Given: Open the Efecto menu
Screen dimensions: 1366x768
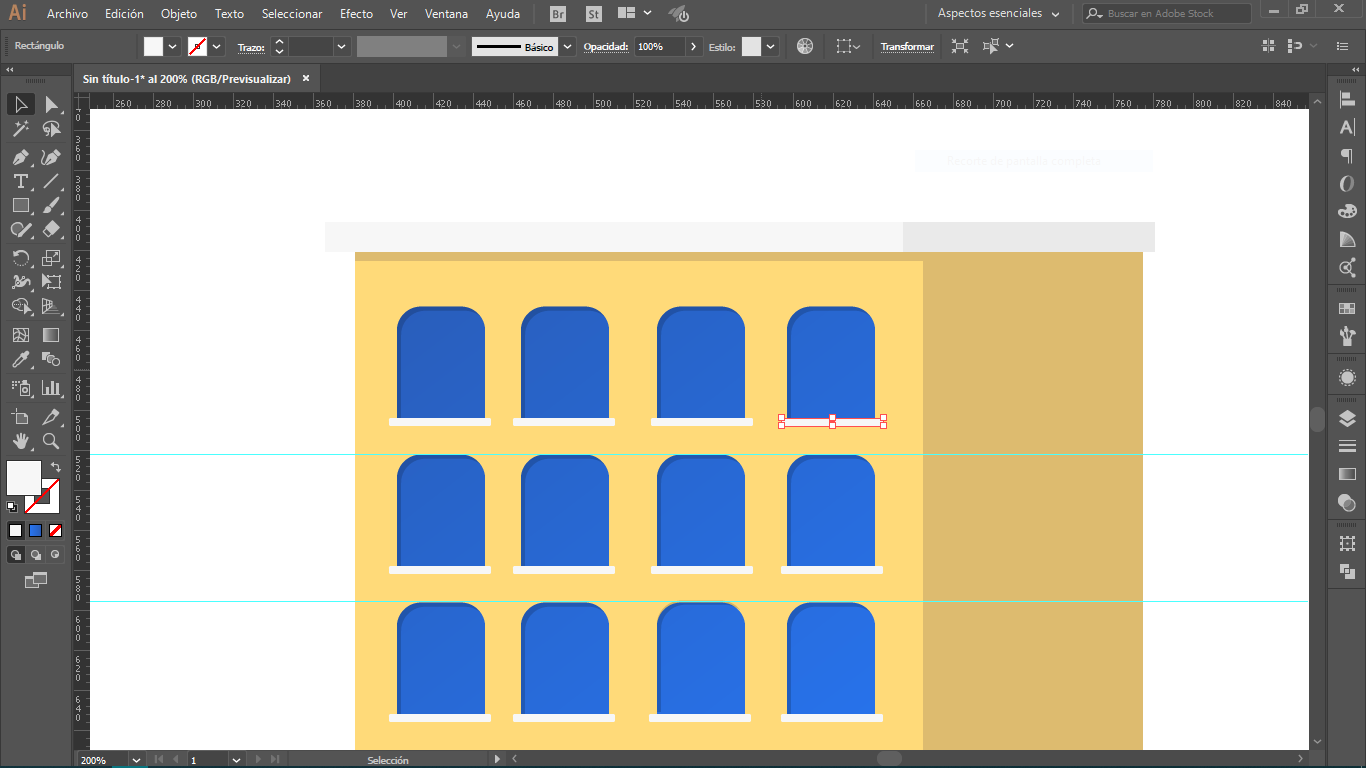Looking at the screenshot, I should [356, 14].
